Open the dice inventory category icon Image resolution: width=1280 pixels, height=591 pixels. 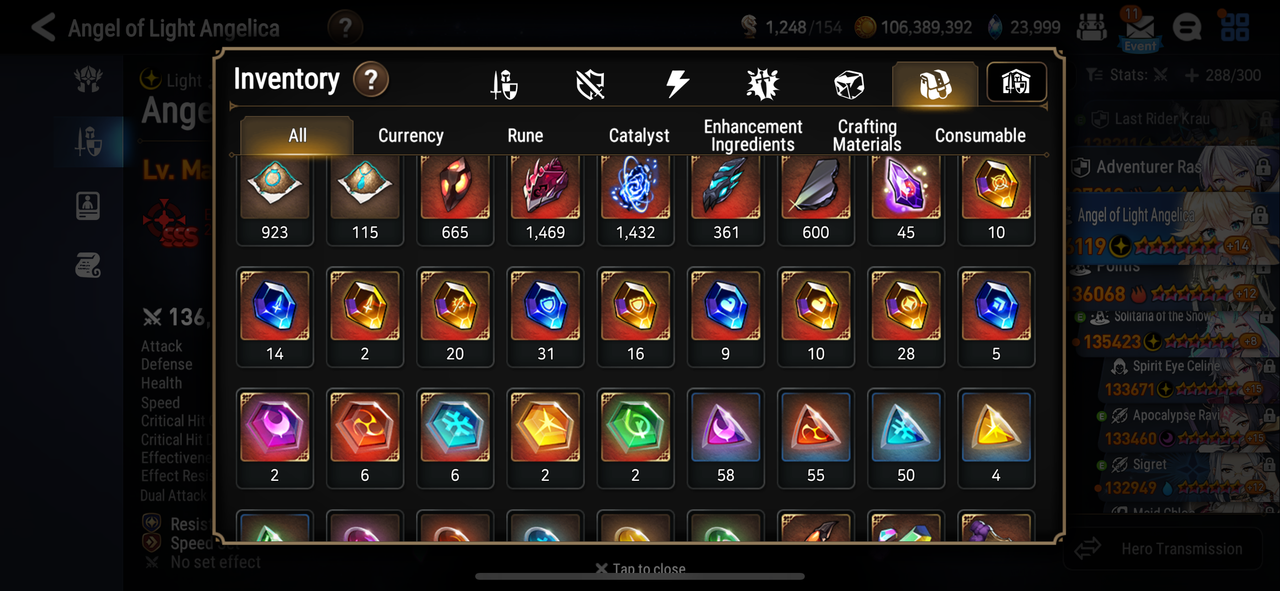pyautogui.click(x=848, y=84)
